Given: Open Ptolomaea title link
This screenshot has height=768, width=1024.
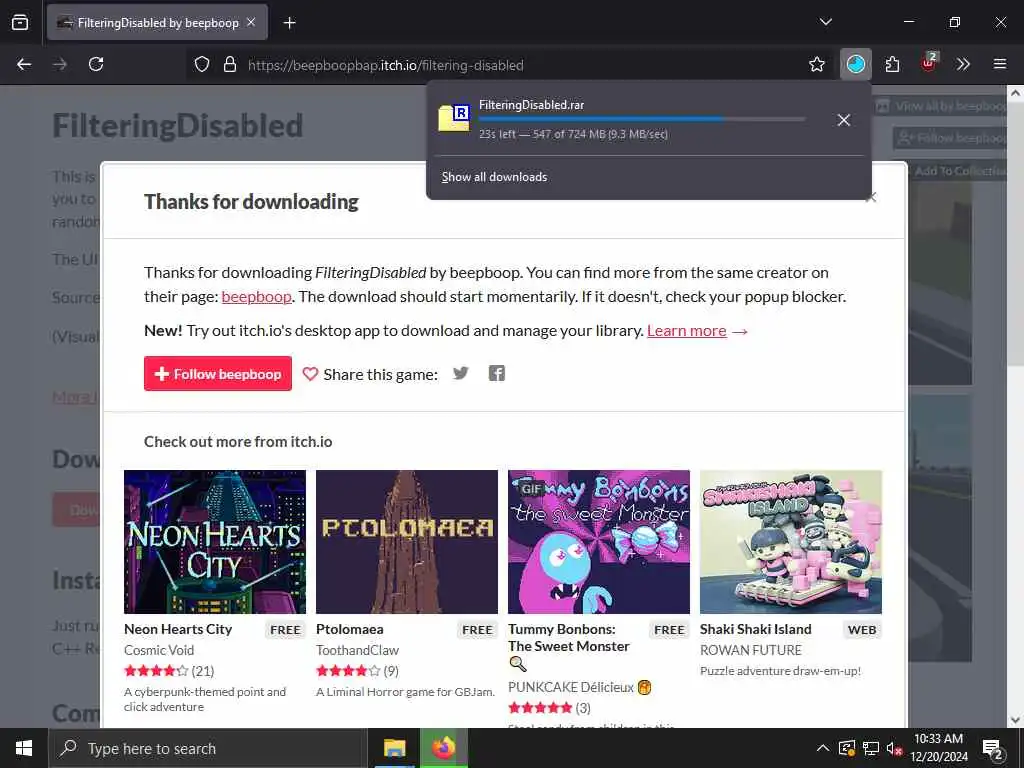Looking at the screenshot, I should click(349, 629).
